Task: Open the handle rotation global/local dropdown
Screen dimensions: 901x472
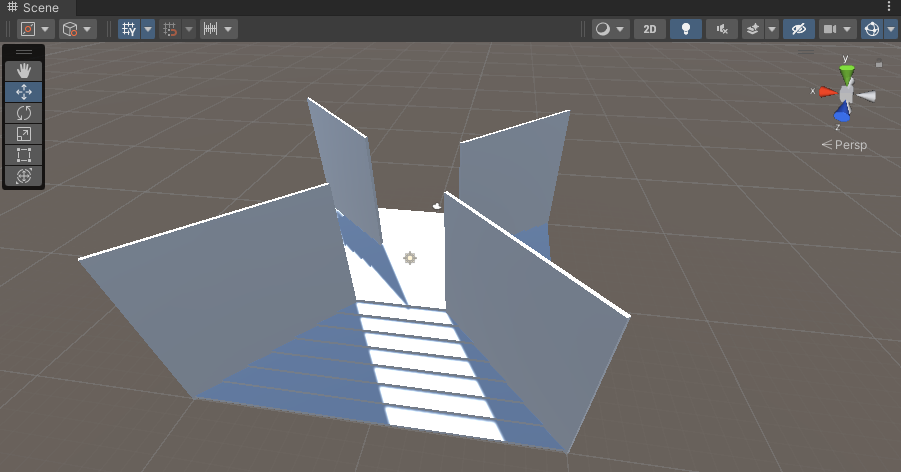Action: 78,29
